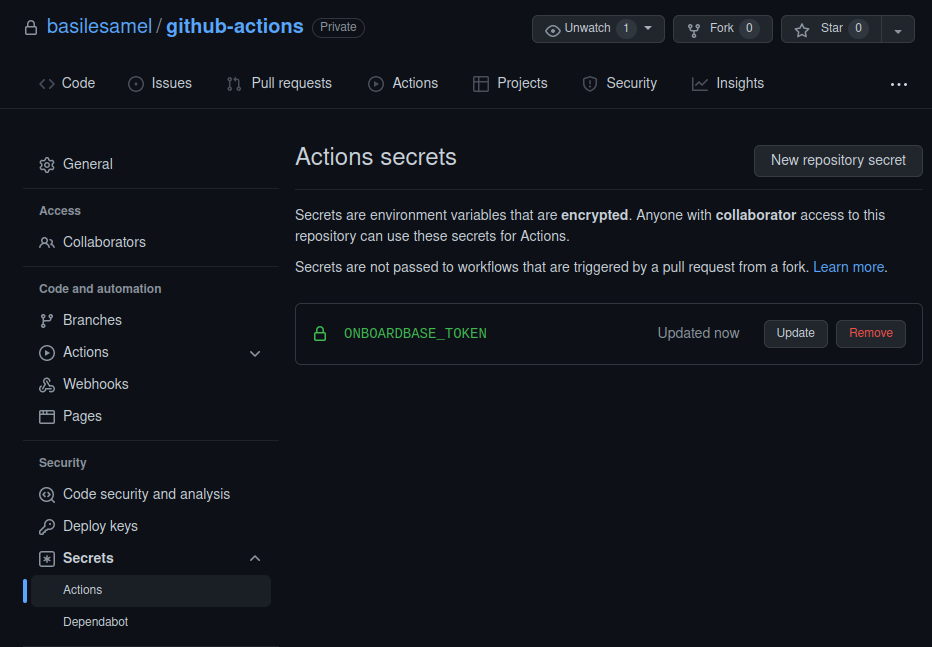This screenshot has width=932, height=647.
Task: Click the Collaborators people icon
Action: pyautogui.click(x=47, y=242)
